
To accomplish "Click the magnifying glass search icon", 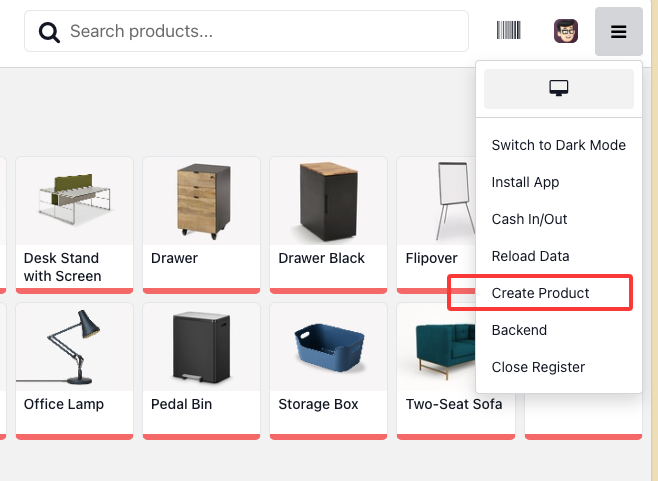I will 49,32.
